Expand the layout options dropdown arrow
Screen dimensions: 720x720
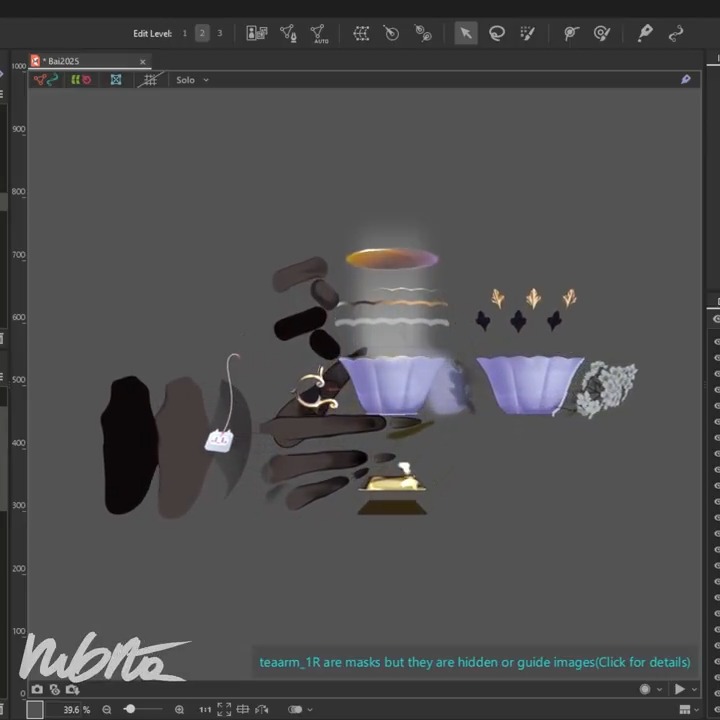697,710
